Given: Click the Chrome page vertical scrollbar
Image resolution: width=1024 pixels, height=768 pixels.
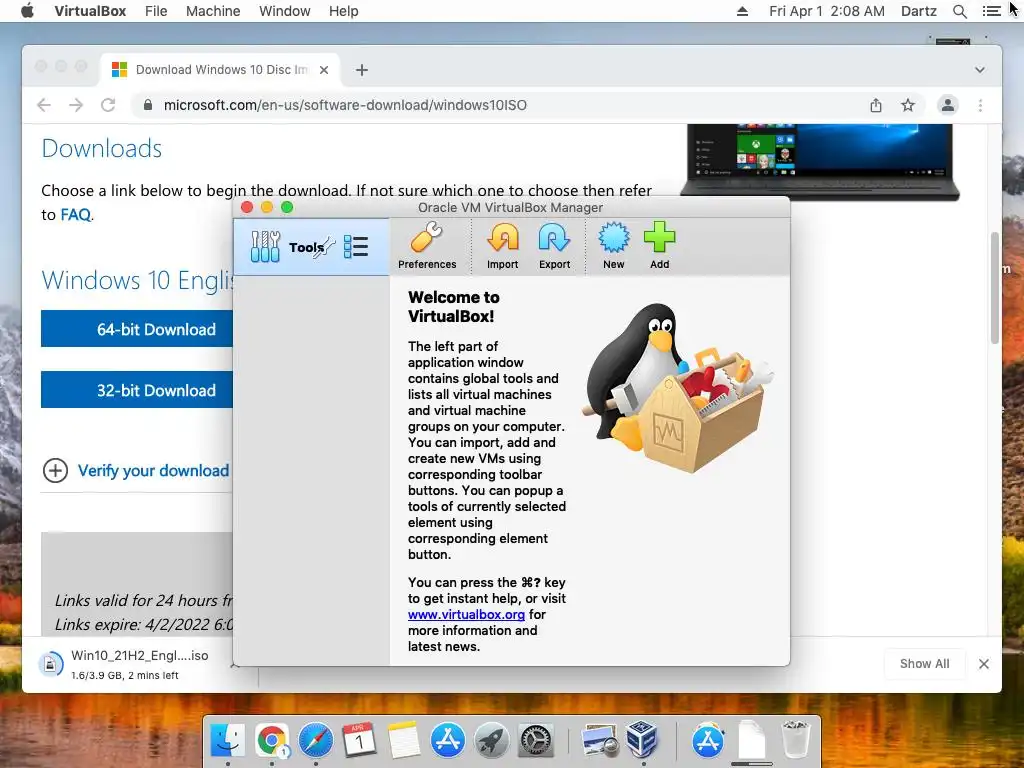Looking at the screenshot, I should (995, 287).
